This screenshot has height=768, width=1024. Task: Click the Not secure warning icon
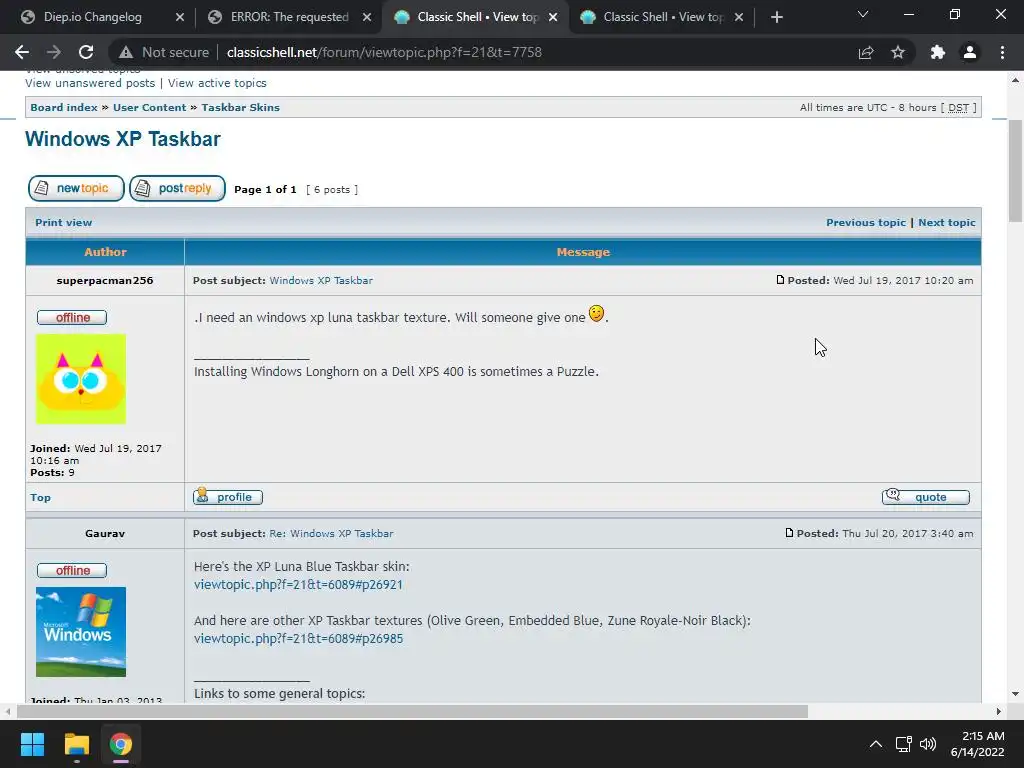(126, 52)
